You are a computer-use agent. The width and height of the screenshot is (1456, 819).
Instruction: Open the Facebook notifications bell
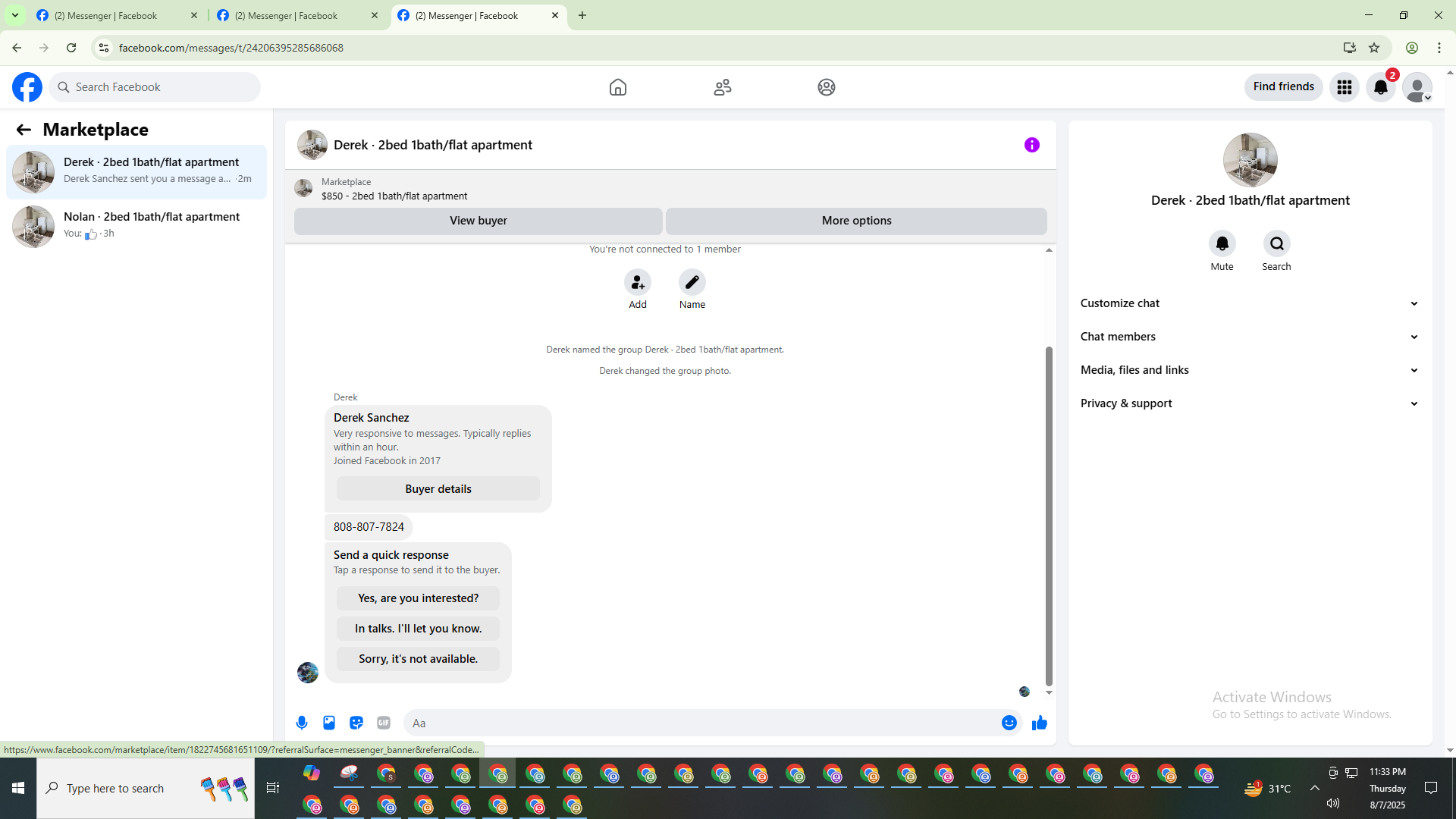tap(1380, 87)
